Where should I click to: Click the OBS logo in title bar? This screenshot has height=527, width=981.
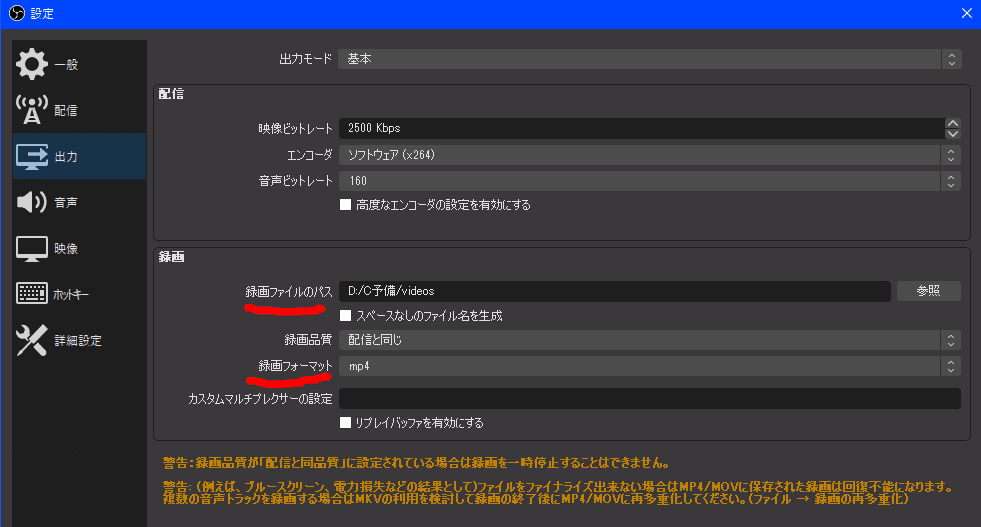pyautogui.click(x=17, y=13)
